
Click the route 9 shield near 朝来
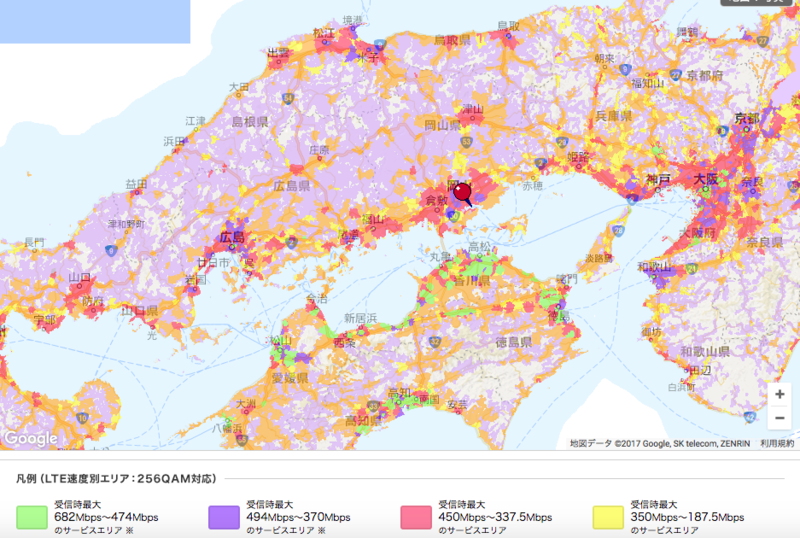tap(624, 69)
